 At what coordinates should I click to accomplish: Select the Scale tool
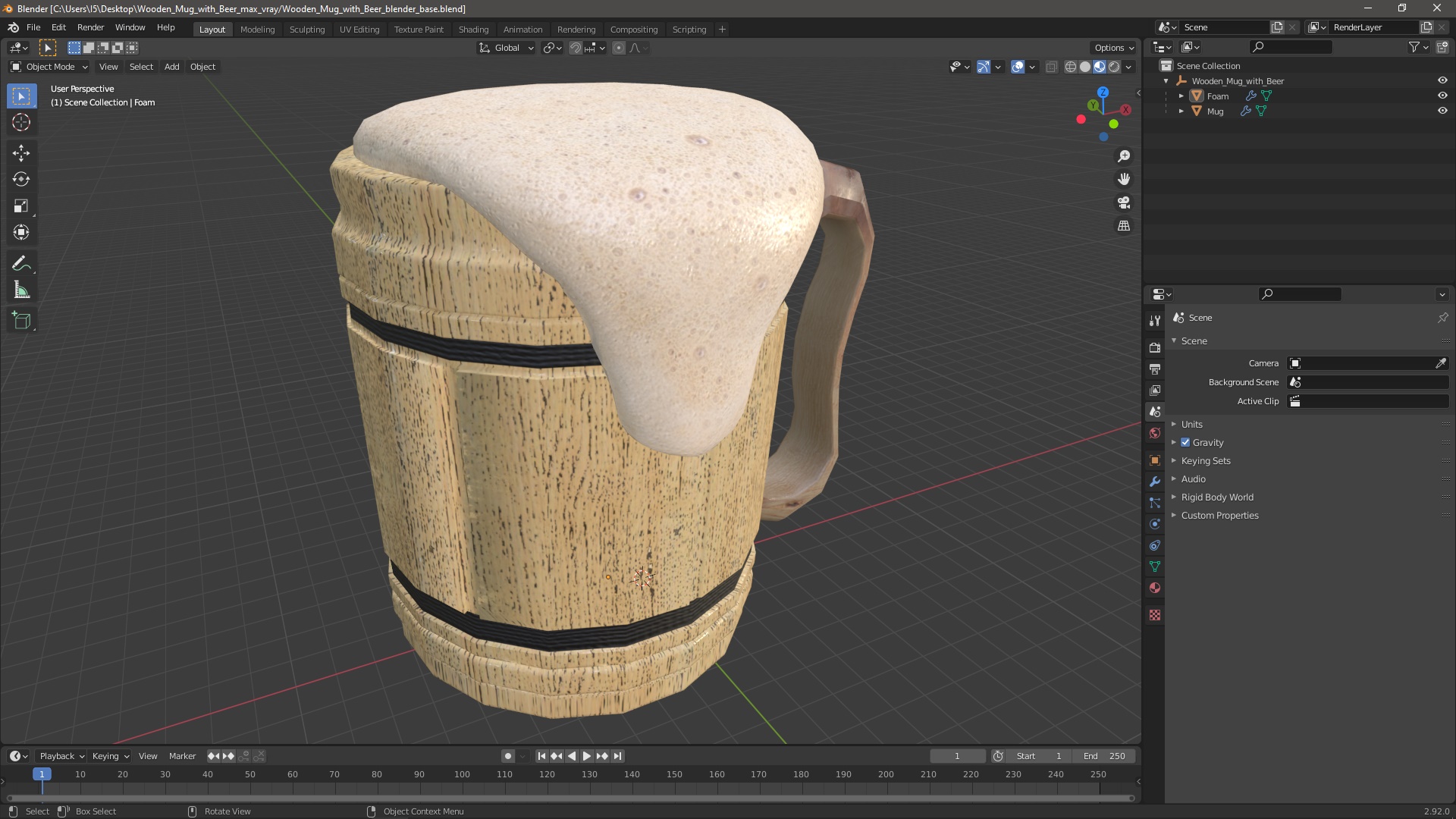(x=21, y=206)
